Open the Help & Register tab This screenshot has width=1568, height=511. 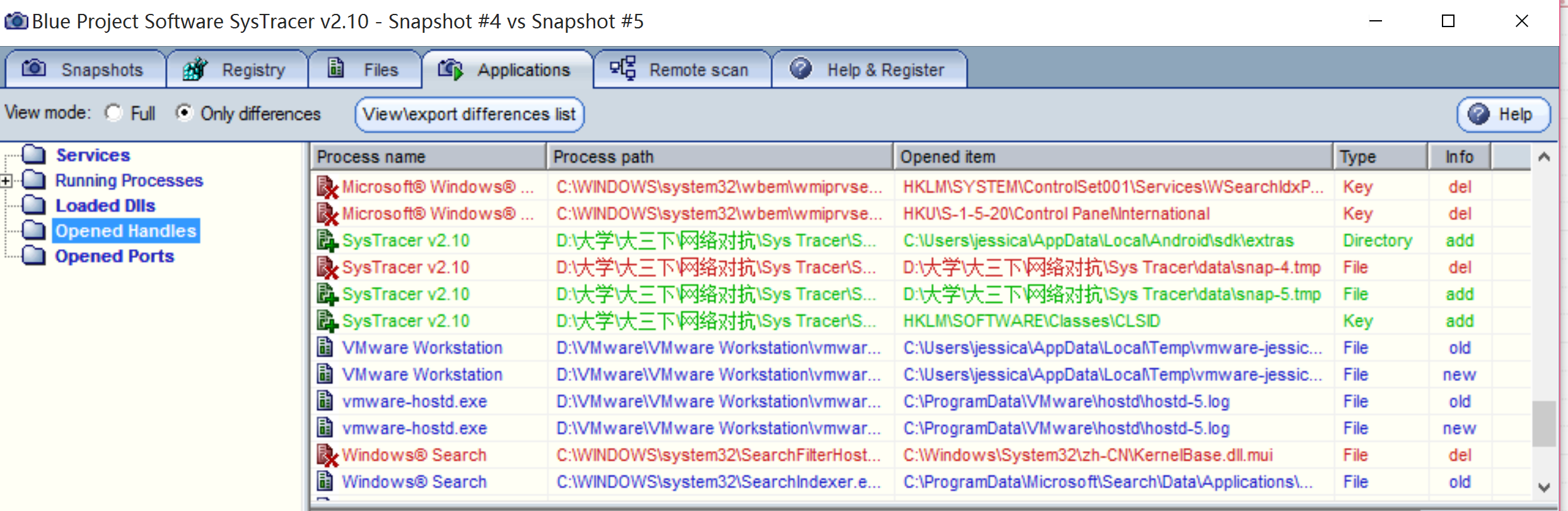[869, 69]
